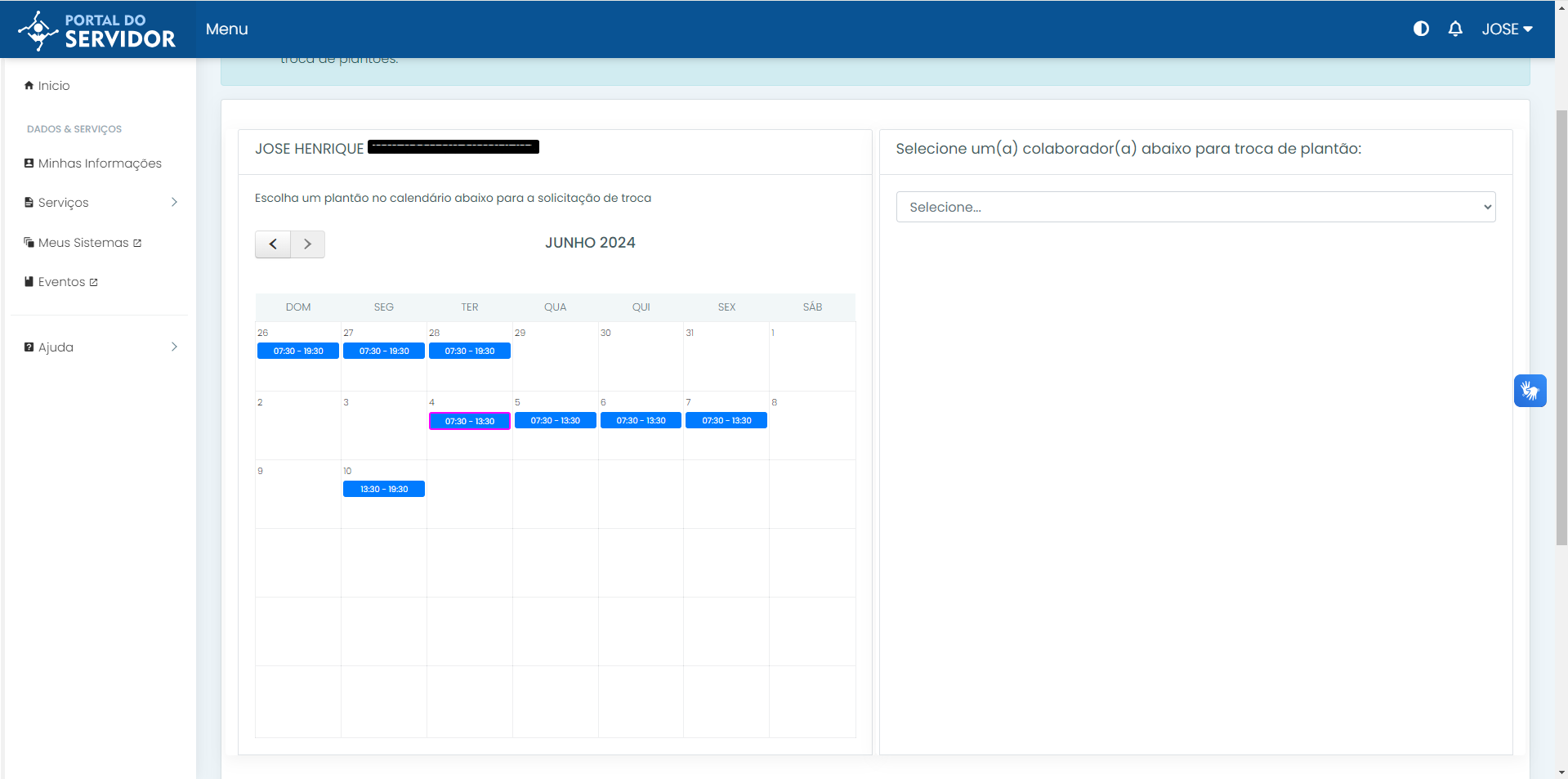Click the DADOS & SERVIÇOS section label
The image size is (1568, 779).
[x=74, y=129]
